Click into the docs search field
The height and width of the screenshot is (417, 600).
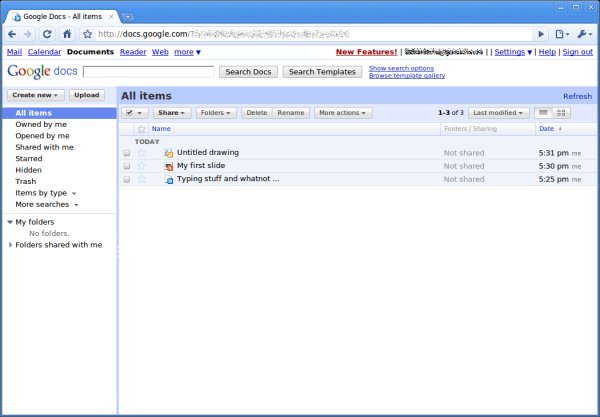point(148,72)
